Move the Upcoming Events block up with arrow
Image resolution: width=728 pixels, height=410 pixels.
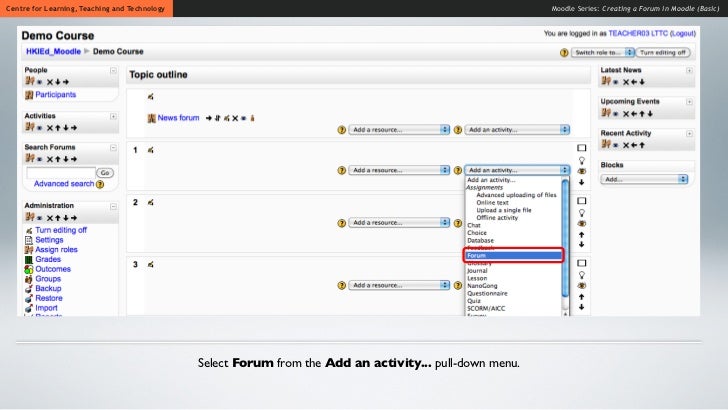pos(642,114)
